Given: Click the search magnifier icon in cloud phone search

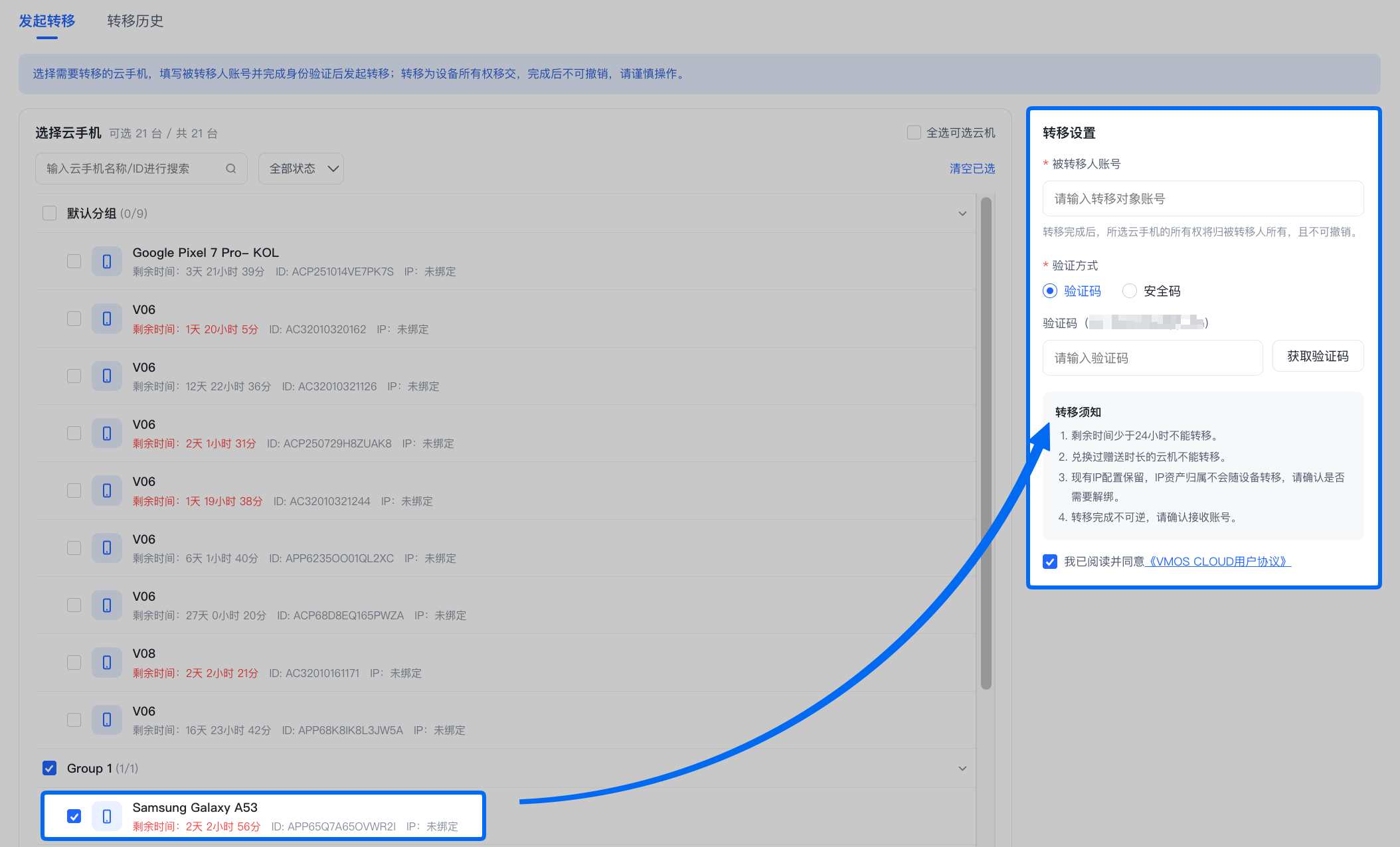Looking at the screenshot, I should (231, 169).
